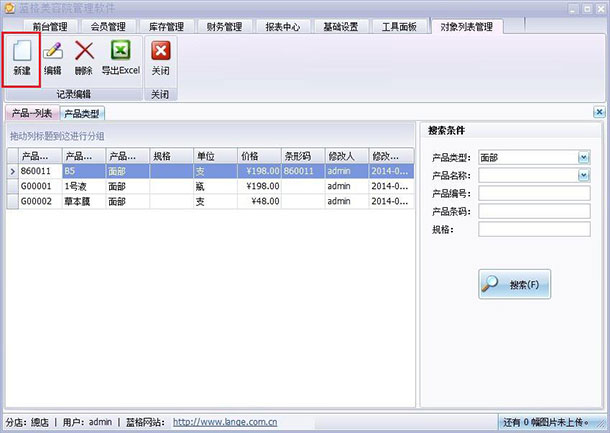Click the red 关闭 close toolbar icon
This screenshot has height=433, width=610.
[x=161, y=51]
